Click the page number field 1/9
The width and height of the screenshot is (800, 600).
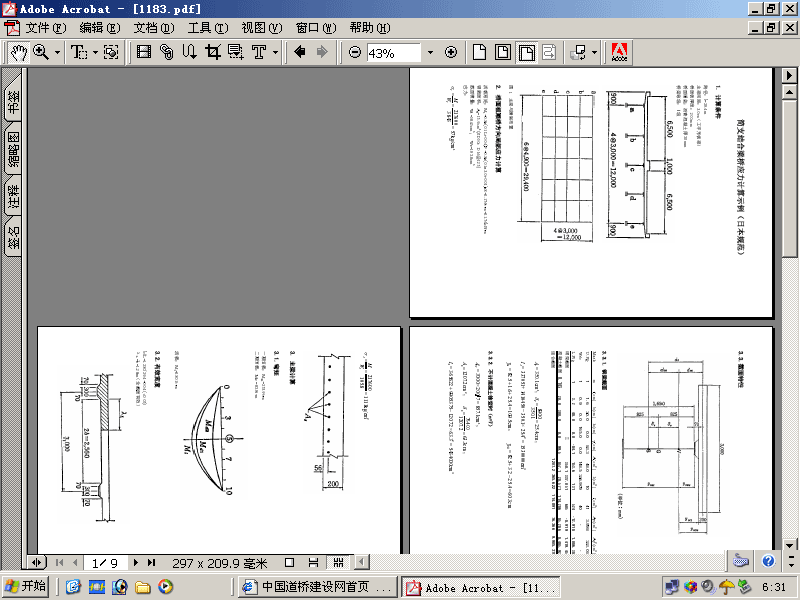(x=105, y=563)
